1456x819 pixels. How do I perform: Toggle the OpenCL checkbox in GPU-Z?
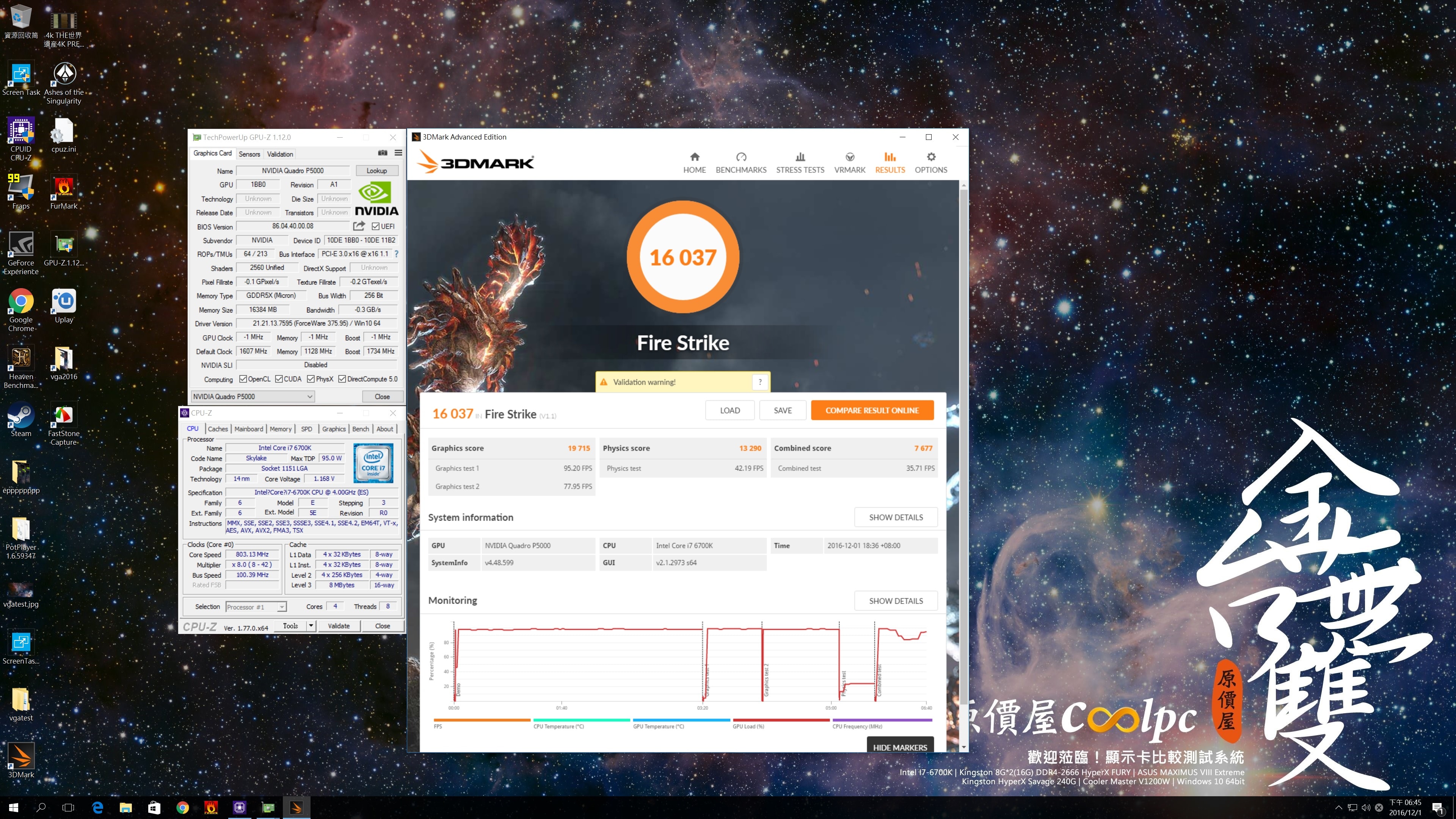tap(243, 379)
